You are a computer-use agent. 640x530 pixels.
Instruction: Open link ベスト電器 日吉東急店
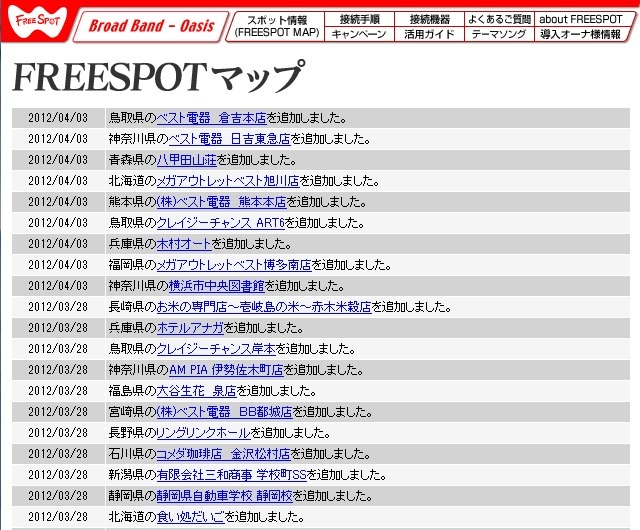(229, 139)
